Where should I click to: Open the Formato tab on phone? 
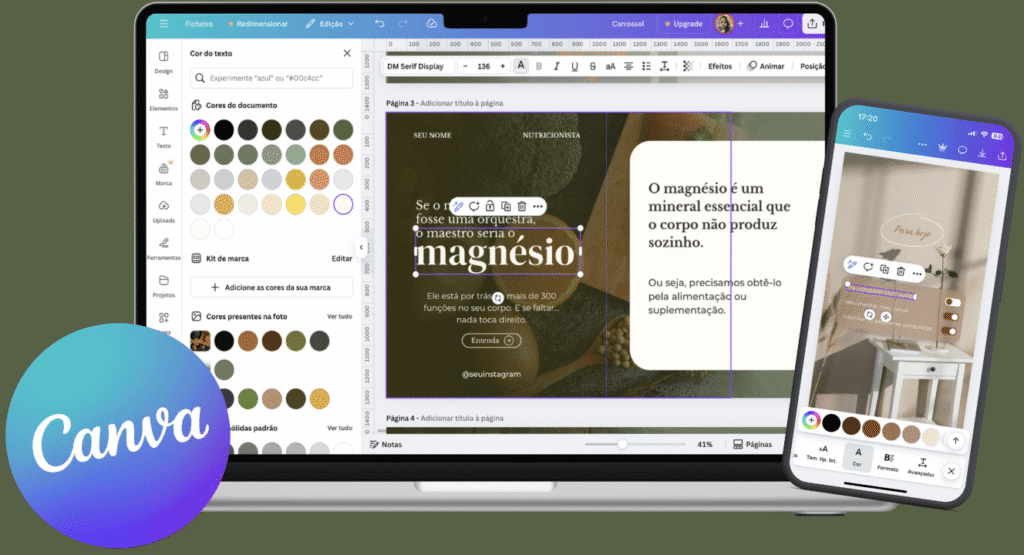888,462
